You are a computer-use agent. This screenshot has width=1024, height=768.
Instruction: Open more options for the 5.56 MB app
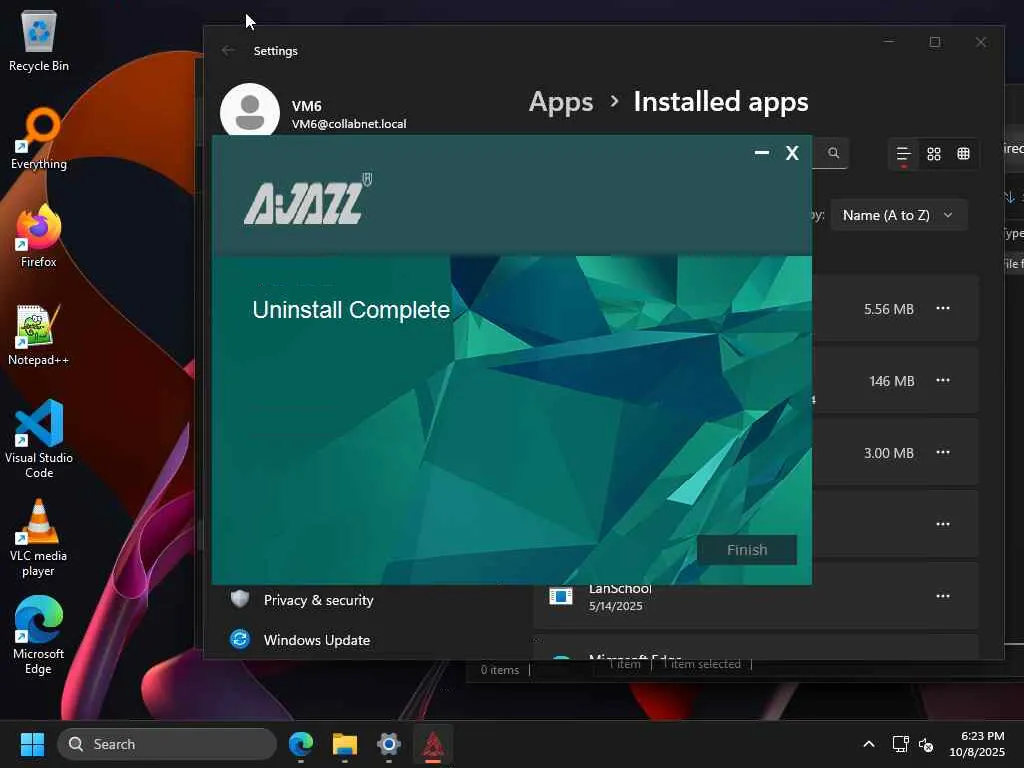click(x=942, y=308)
